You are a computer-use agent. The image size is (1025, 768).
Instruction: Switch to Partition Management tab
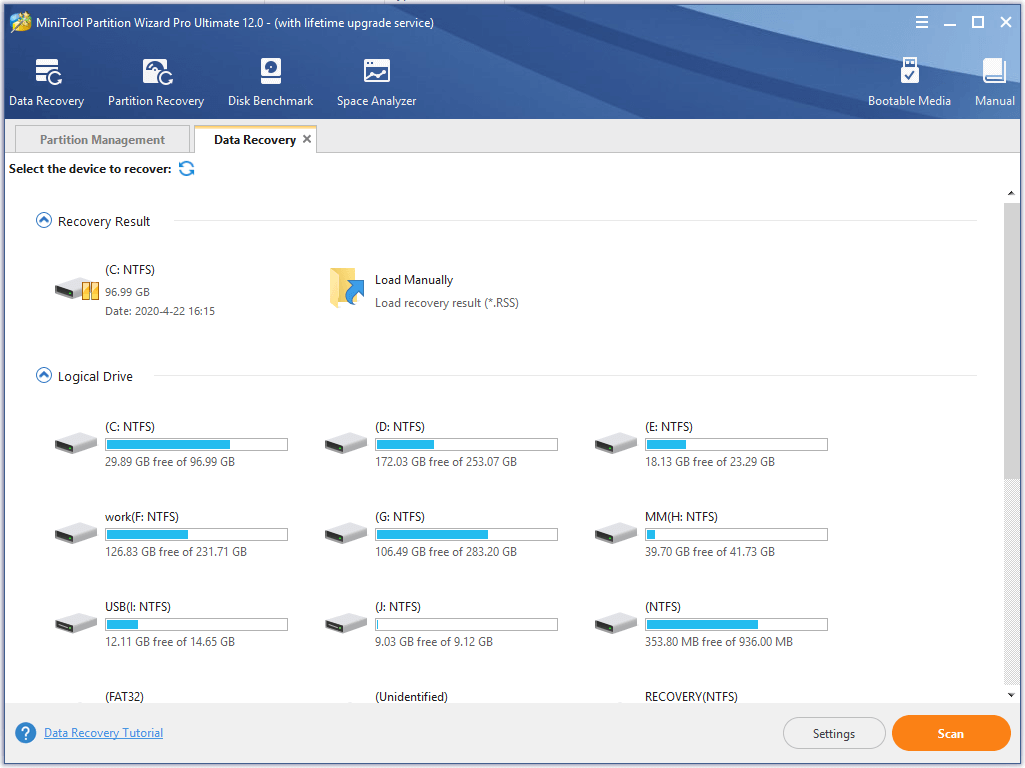click(x=102, y=140)
